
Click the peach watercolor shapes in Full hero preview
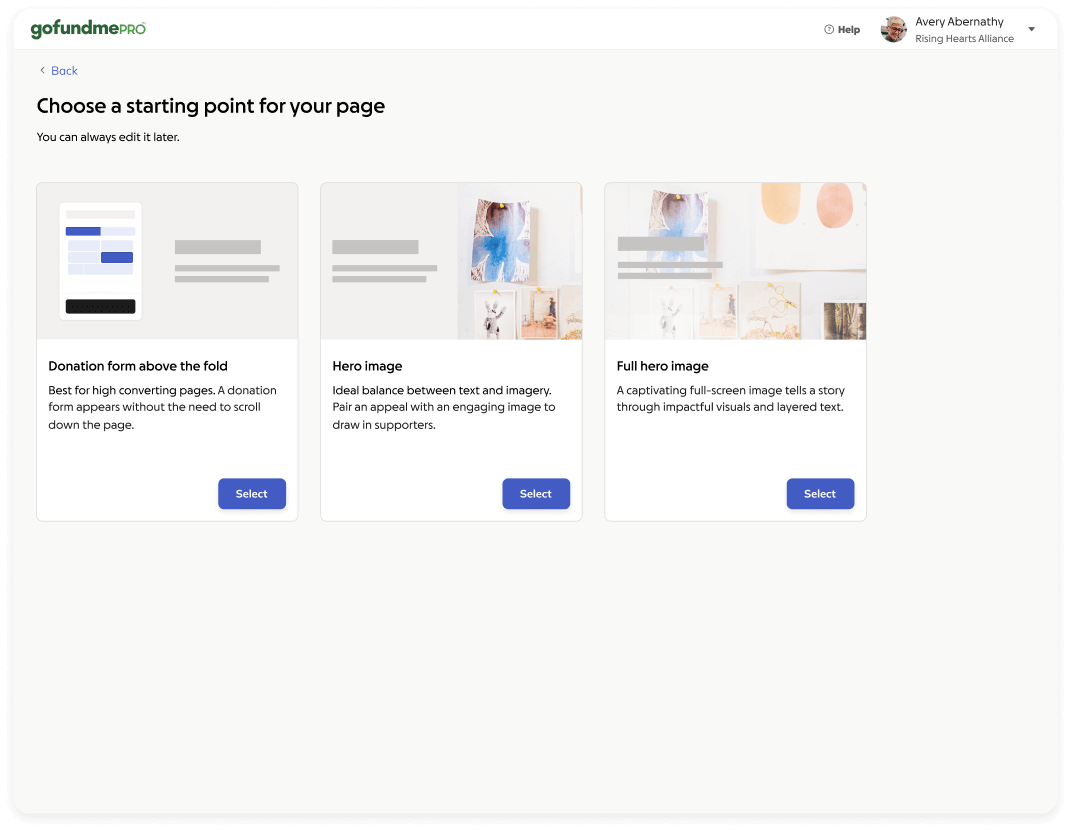(806, 205)
